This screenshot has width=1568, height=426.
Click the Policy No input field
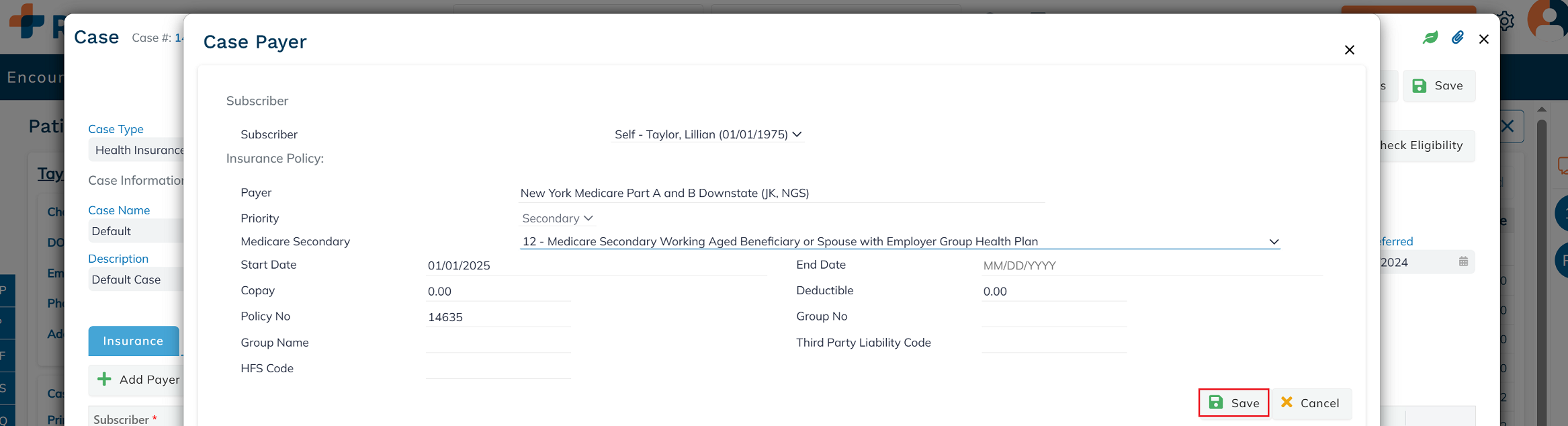click(x=498, y=317)
